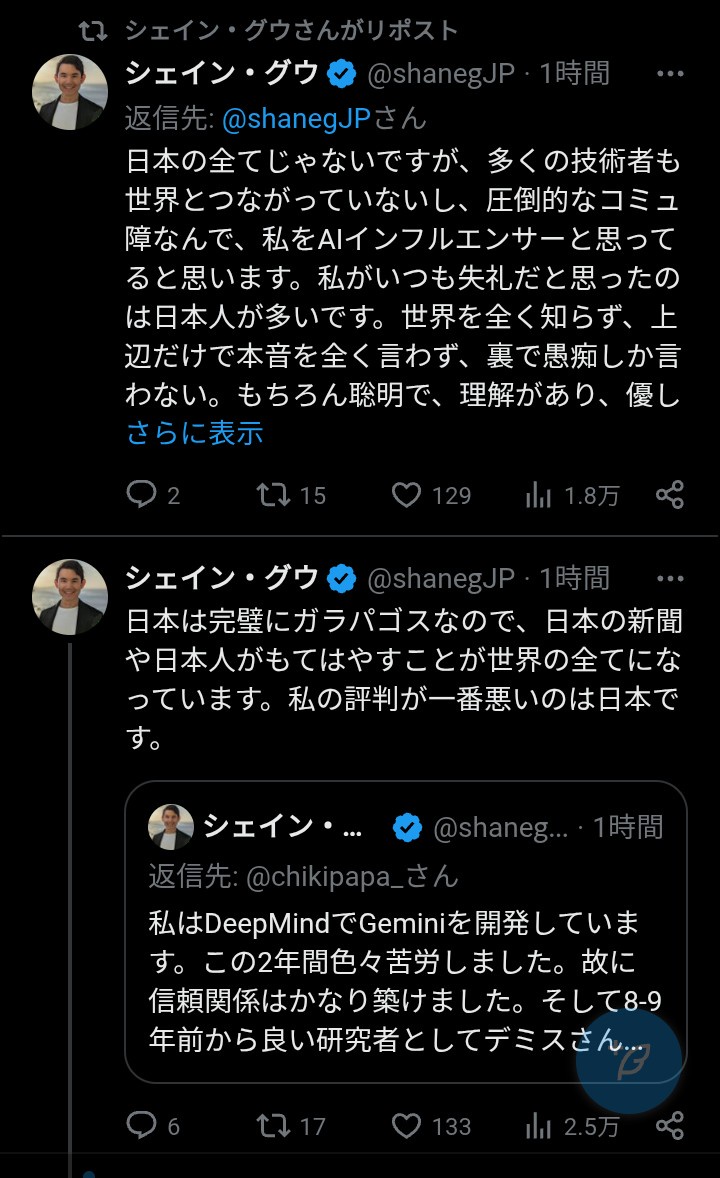Screen dimensions: 720x1178
Task: Open the more options menu on second post
Action: [x=668, y=578]
